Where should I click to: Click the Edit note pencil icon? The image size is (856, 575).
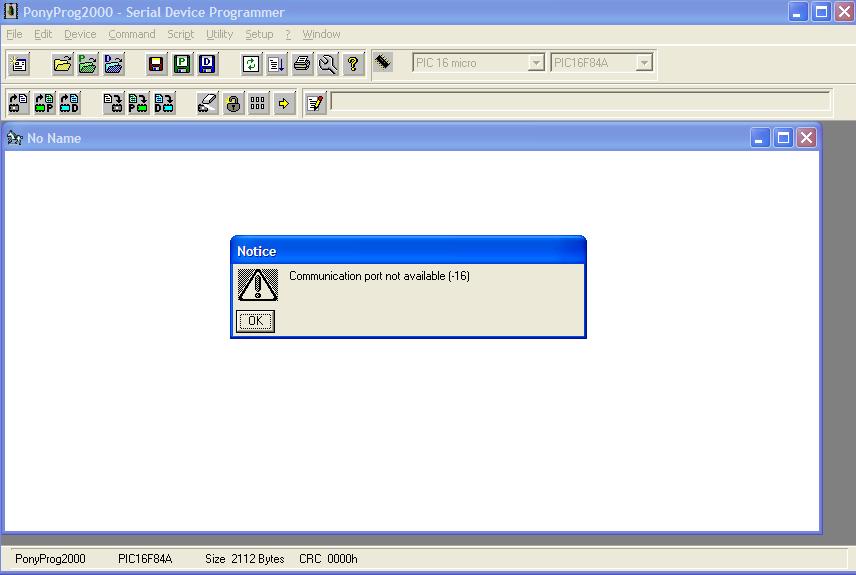click(315, 103)
